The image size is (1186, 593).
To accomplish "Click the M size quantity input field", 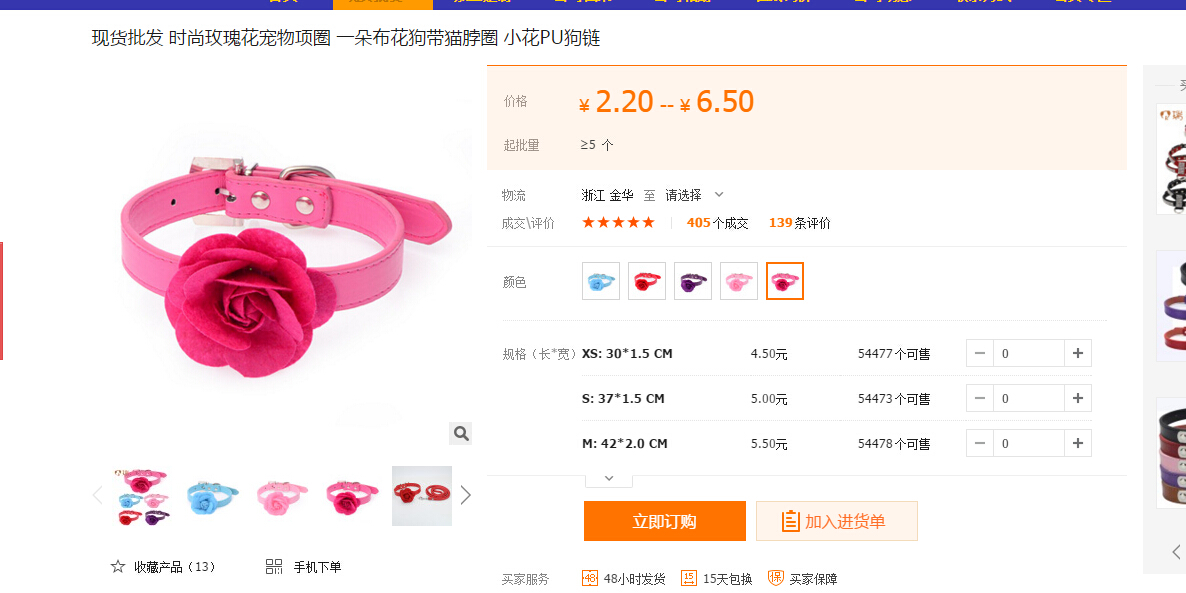I will tap(1028, 443).
